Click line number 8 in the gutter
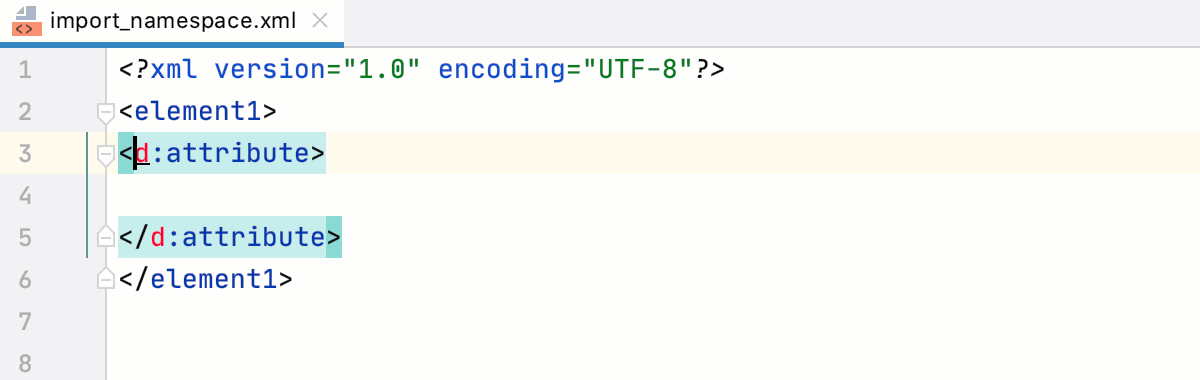The image size is (1200, 380). [x=25, y=364]
